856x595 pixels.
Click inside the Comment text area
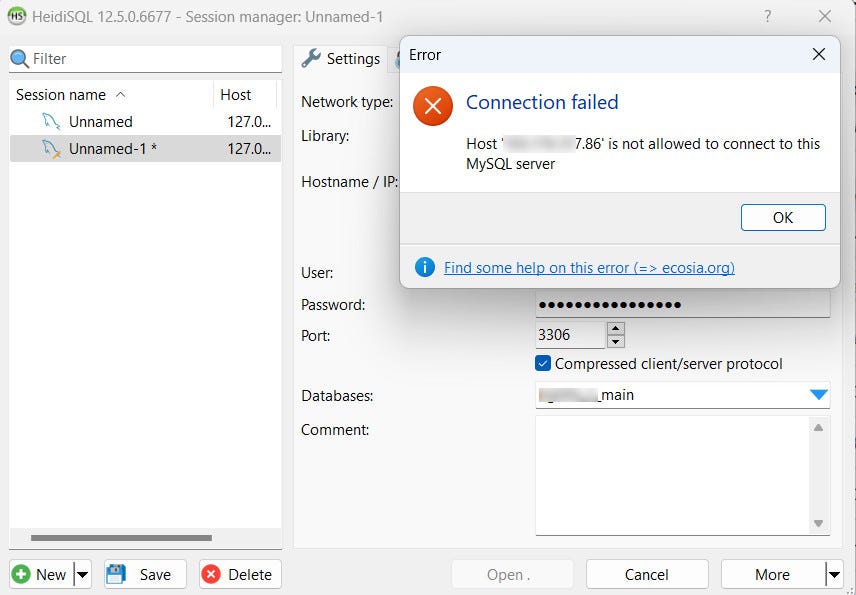[673, 475]
